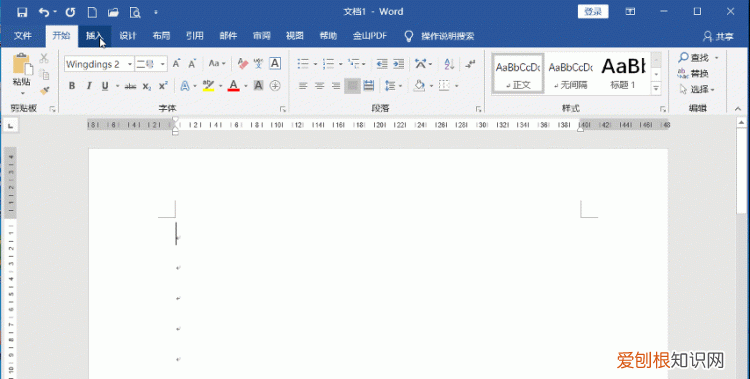Apply distributed alignment

click(x=369, y=86)
